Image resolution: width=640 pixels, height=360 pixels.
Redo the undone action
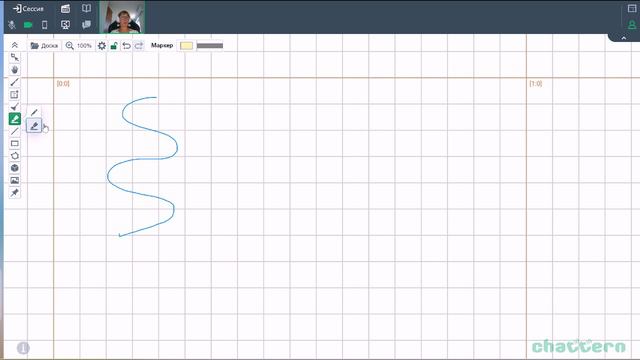[139, 46]
